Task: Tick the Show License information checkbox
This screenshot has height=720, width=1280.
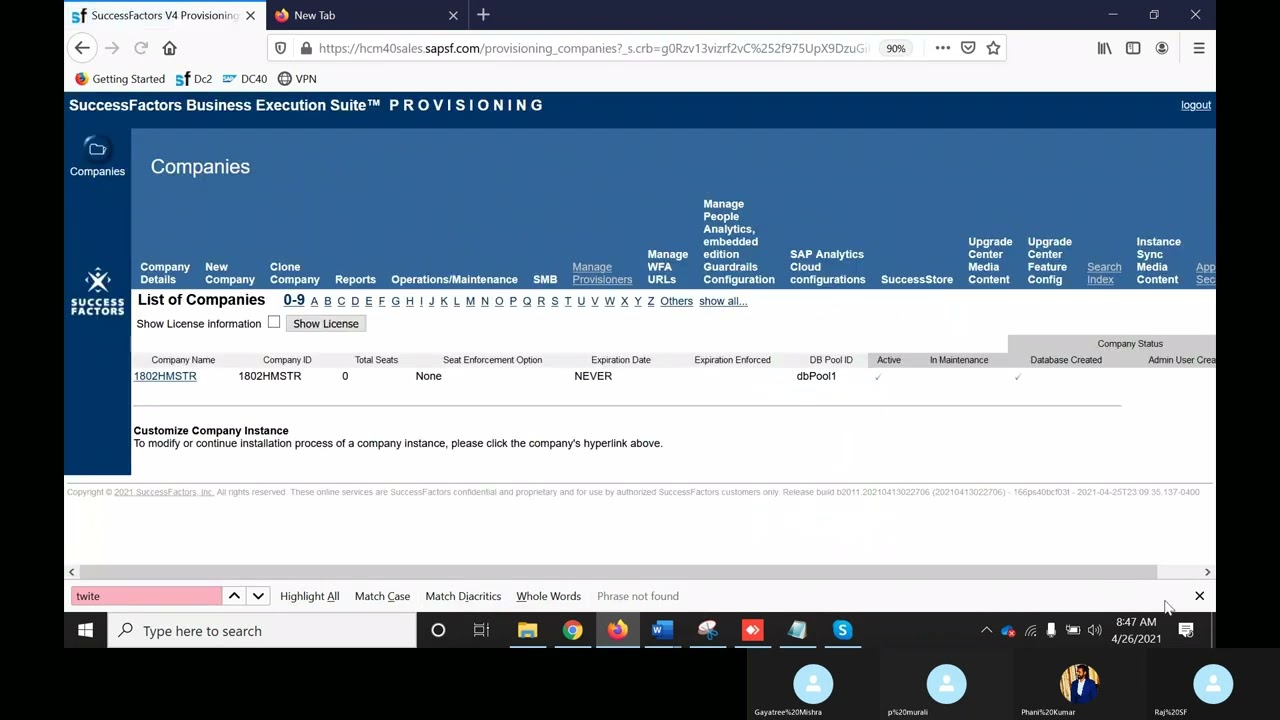Action: [274, 322]
